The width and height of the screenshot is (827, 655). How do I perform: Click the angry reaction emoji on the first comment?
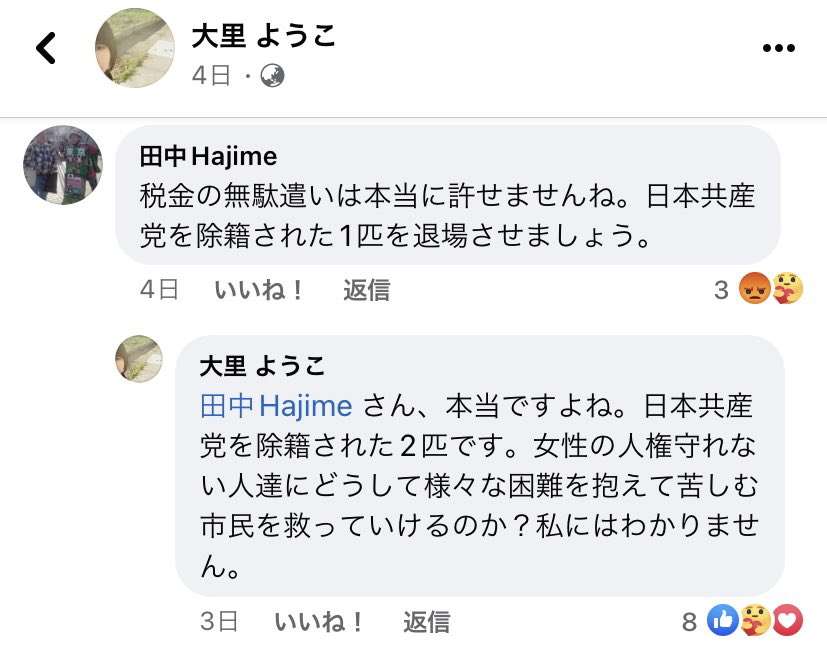(x=752, y=290)
